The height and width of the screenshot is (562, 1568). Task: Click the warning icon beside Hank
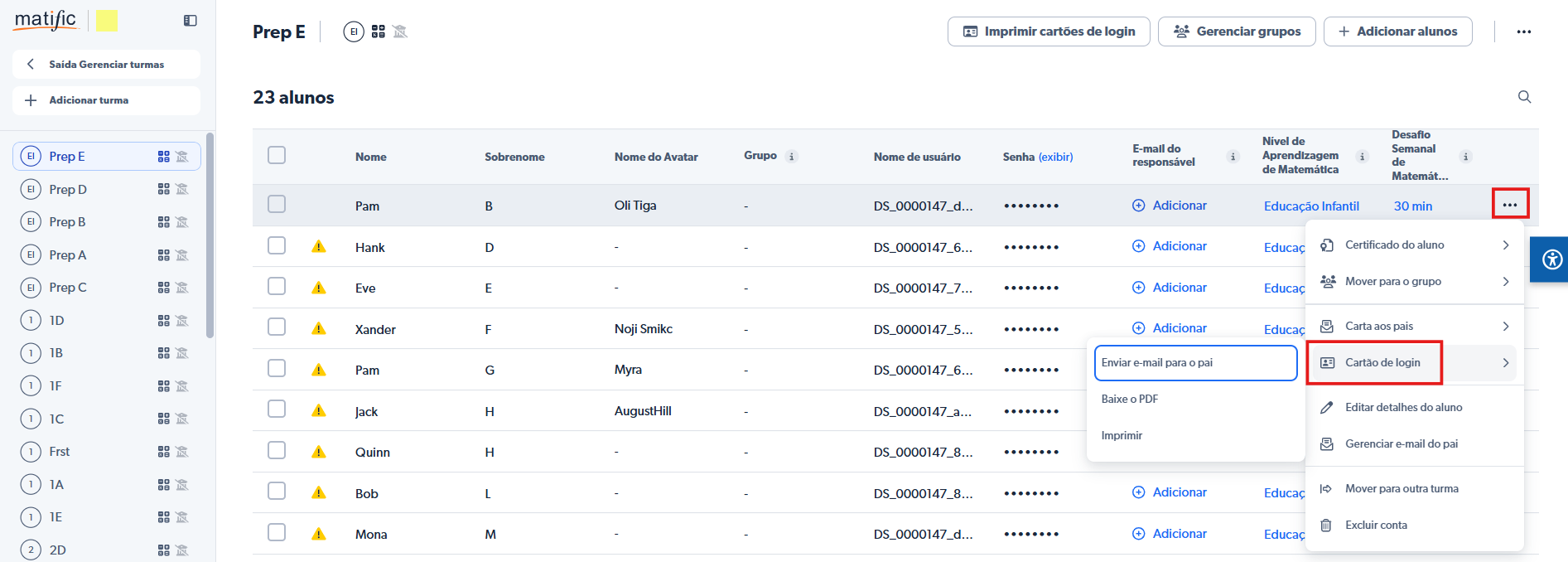click(x=319, y=247)
